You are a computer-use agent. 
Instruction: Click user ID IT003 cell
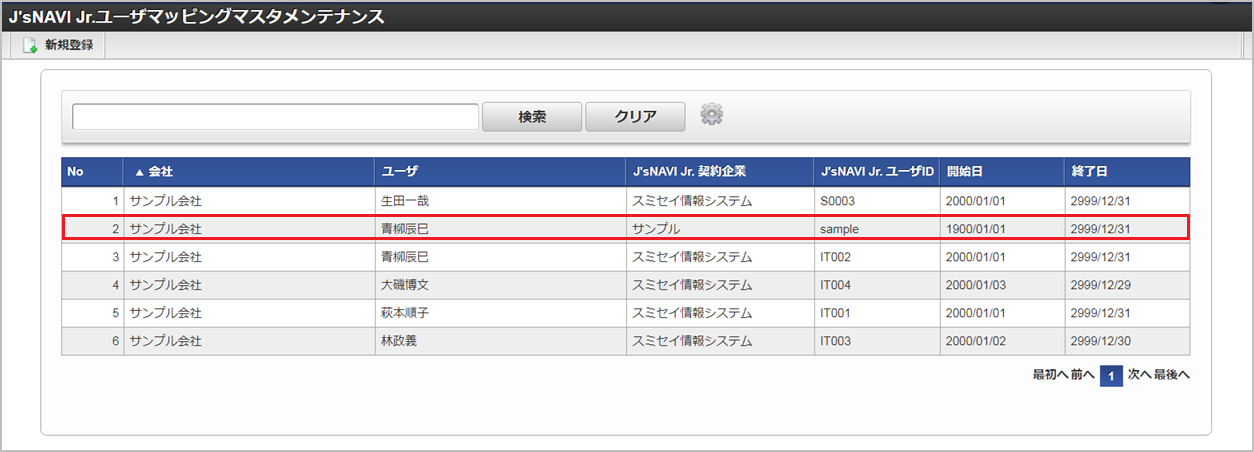877,341
